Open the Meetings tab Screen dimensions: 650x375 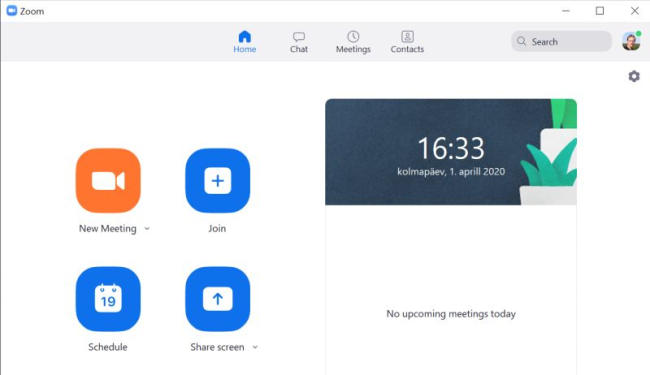click(x=353, y=42)
